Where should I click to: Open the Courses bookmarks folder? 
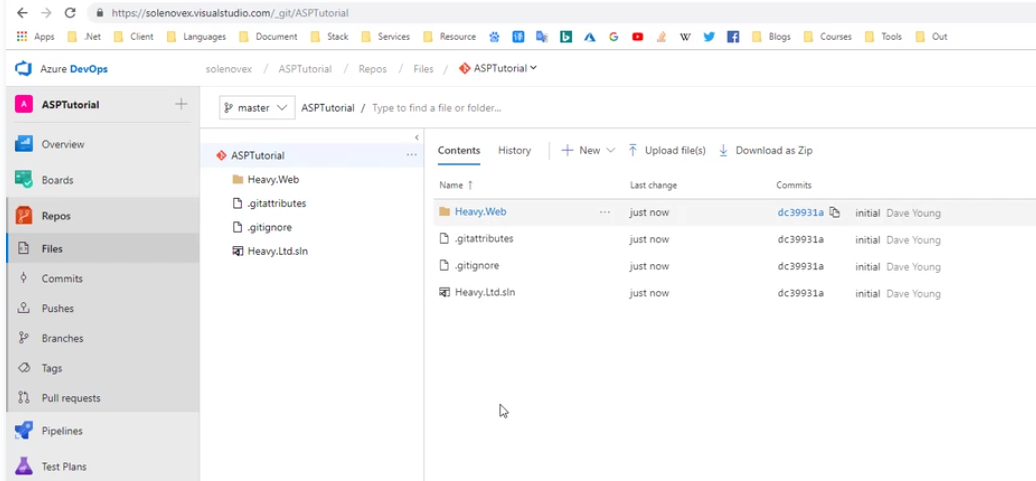pyautogui.click(x=827, y=37)
